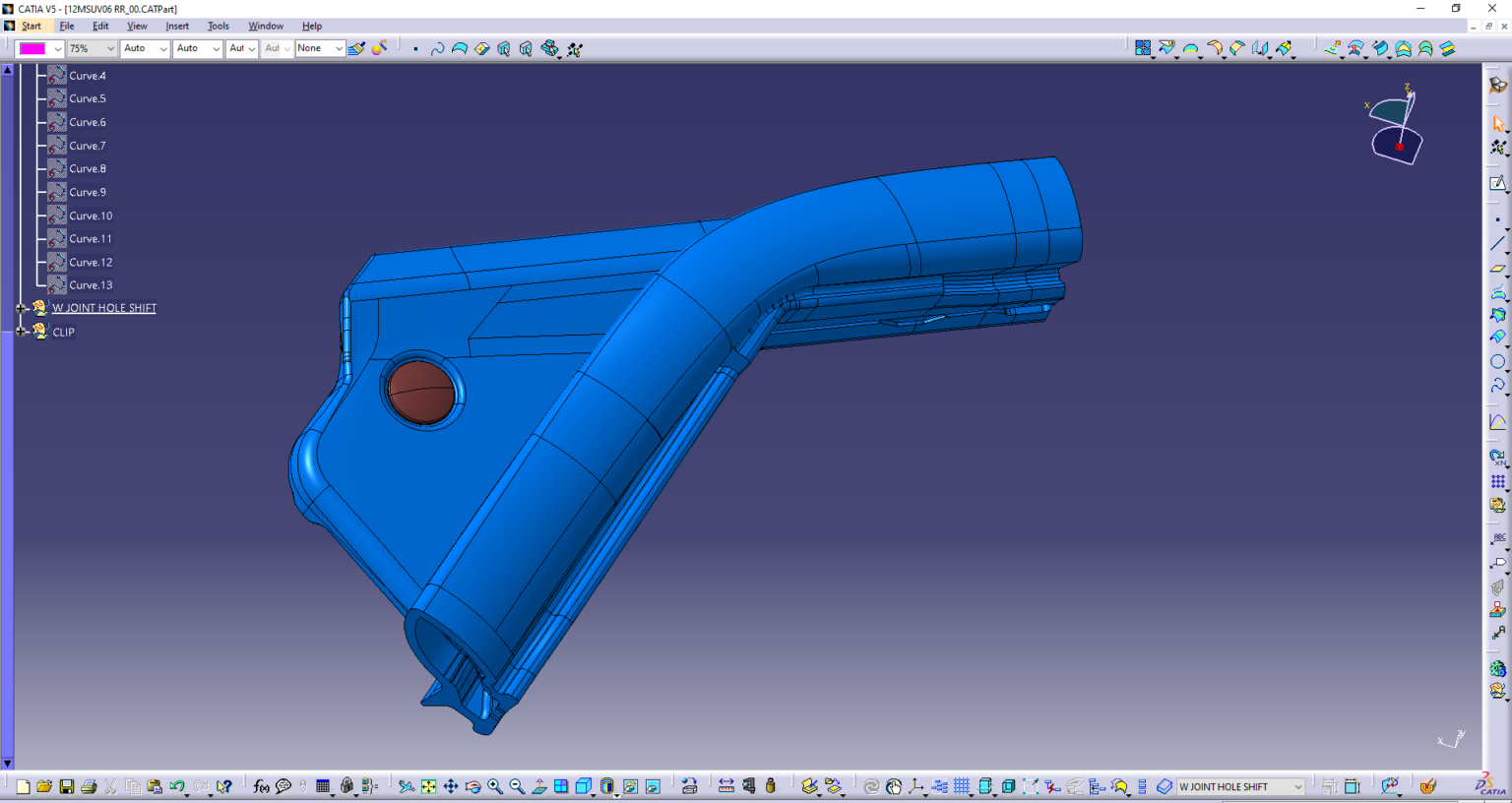
Task: Create a new document with the New icon
Action: (23, 786)
